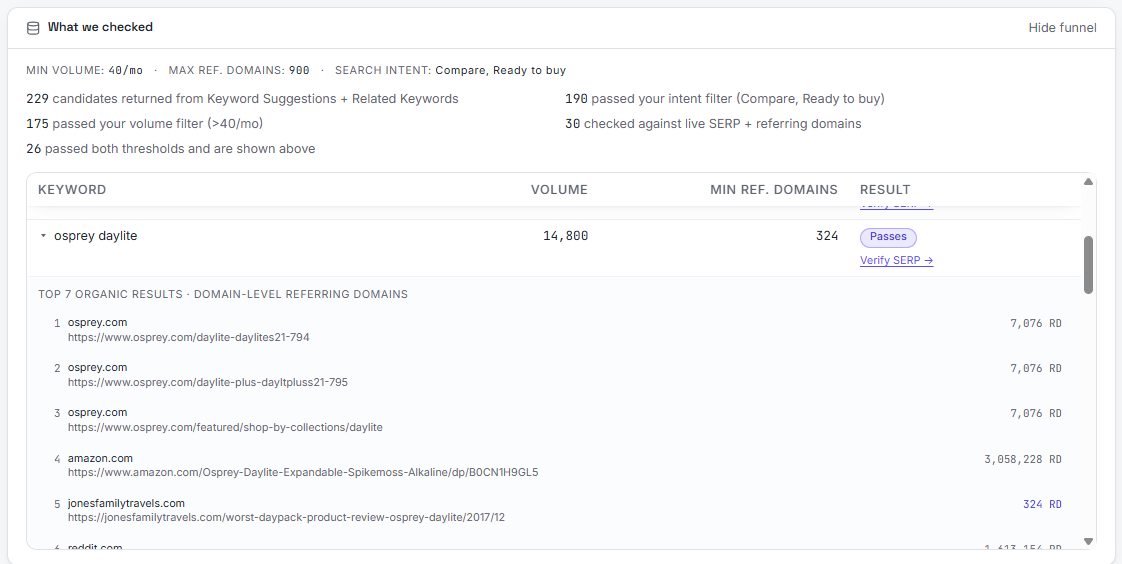Hide the funnel panel
Image resolution: width=1122 pixels, height=564 pixels.
click(1062, 28)
